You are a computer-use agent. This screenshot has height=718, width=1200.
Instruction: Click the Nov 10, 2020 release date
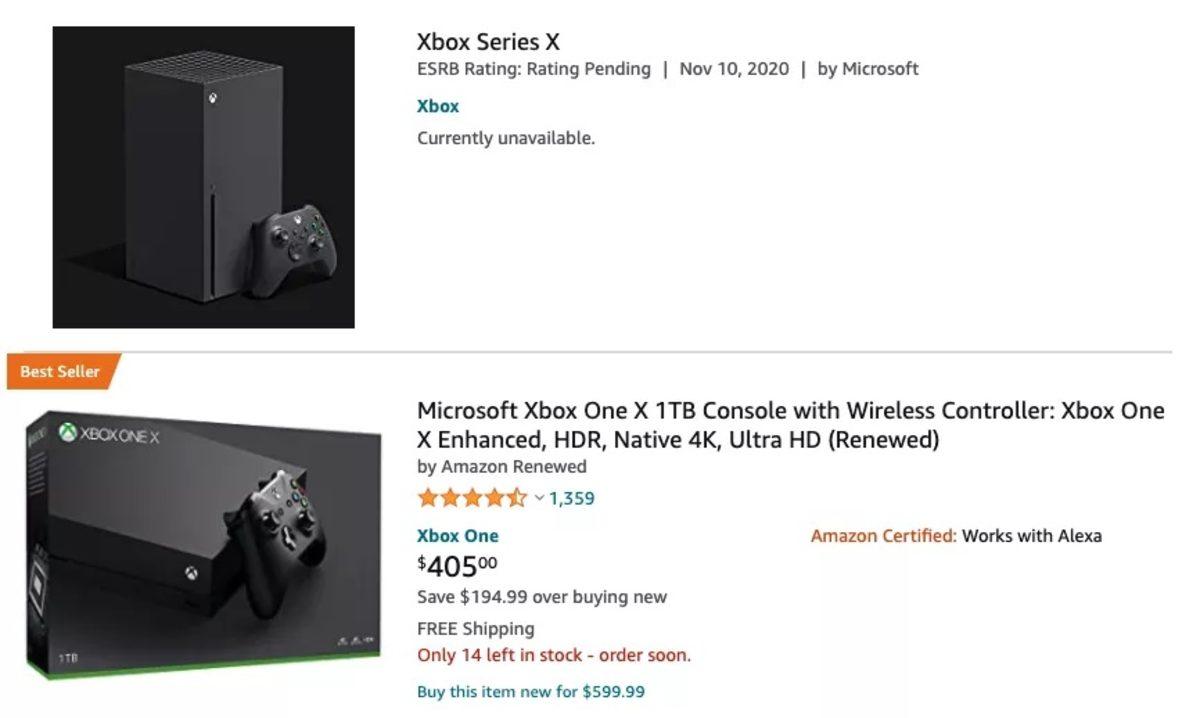(x=732, y=69)
